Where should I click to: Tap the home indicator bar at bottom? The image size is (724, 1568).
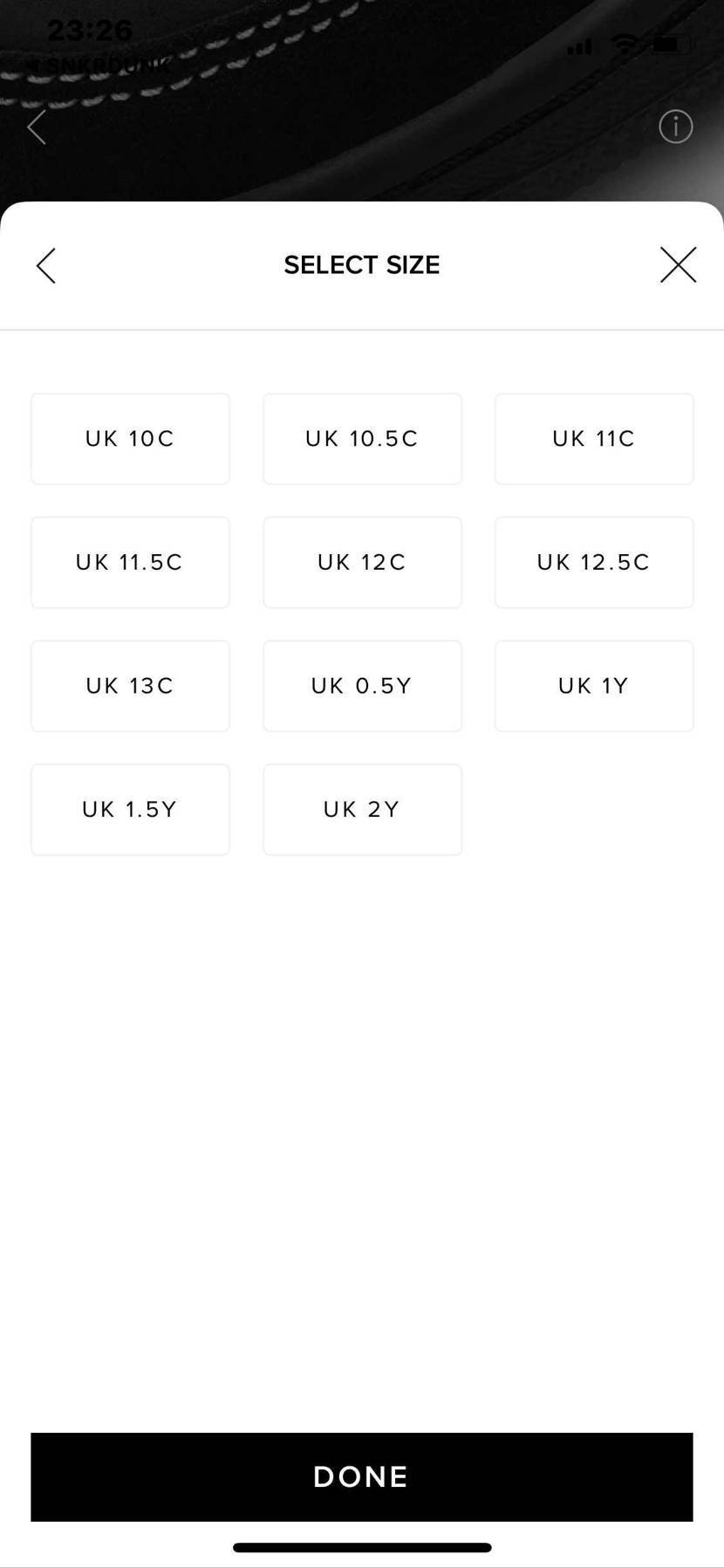tap(362, 1547)
